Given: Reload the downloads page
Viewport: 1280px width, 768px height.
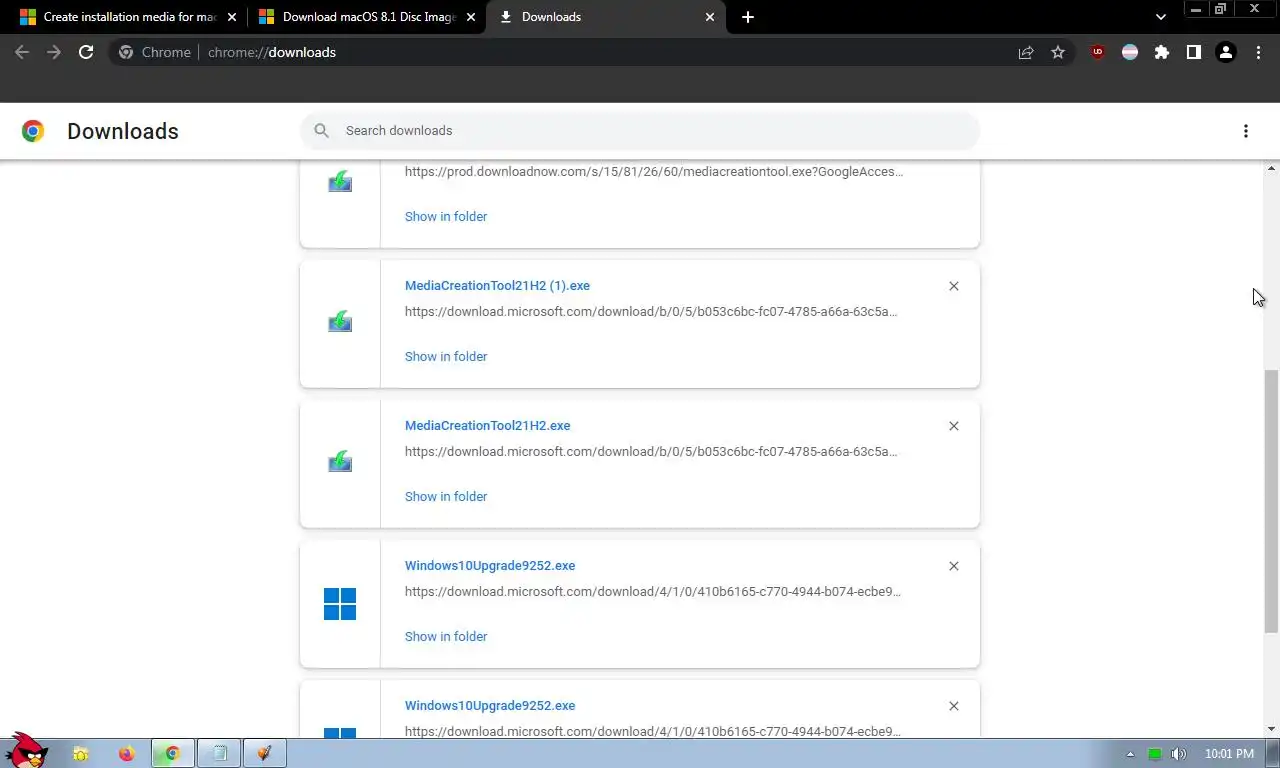Looking at the screenshot, I should tap(86, 52).
